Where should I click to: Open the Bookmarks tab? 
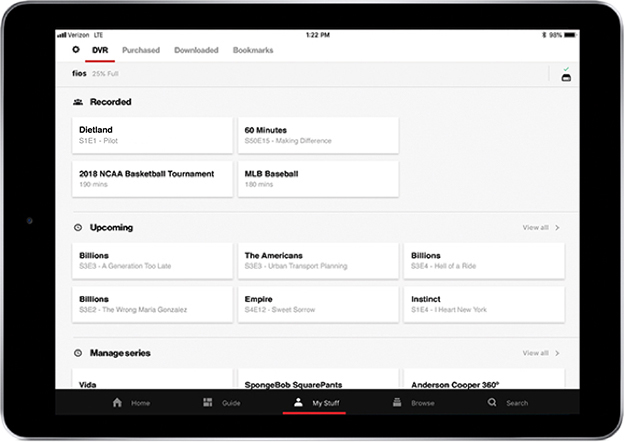pos(253,50)
